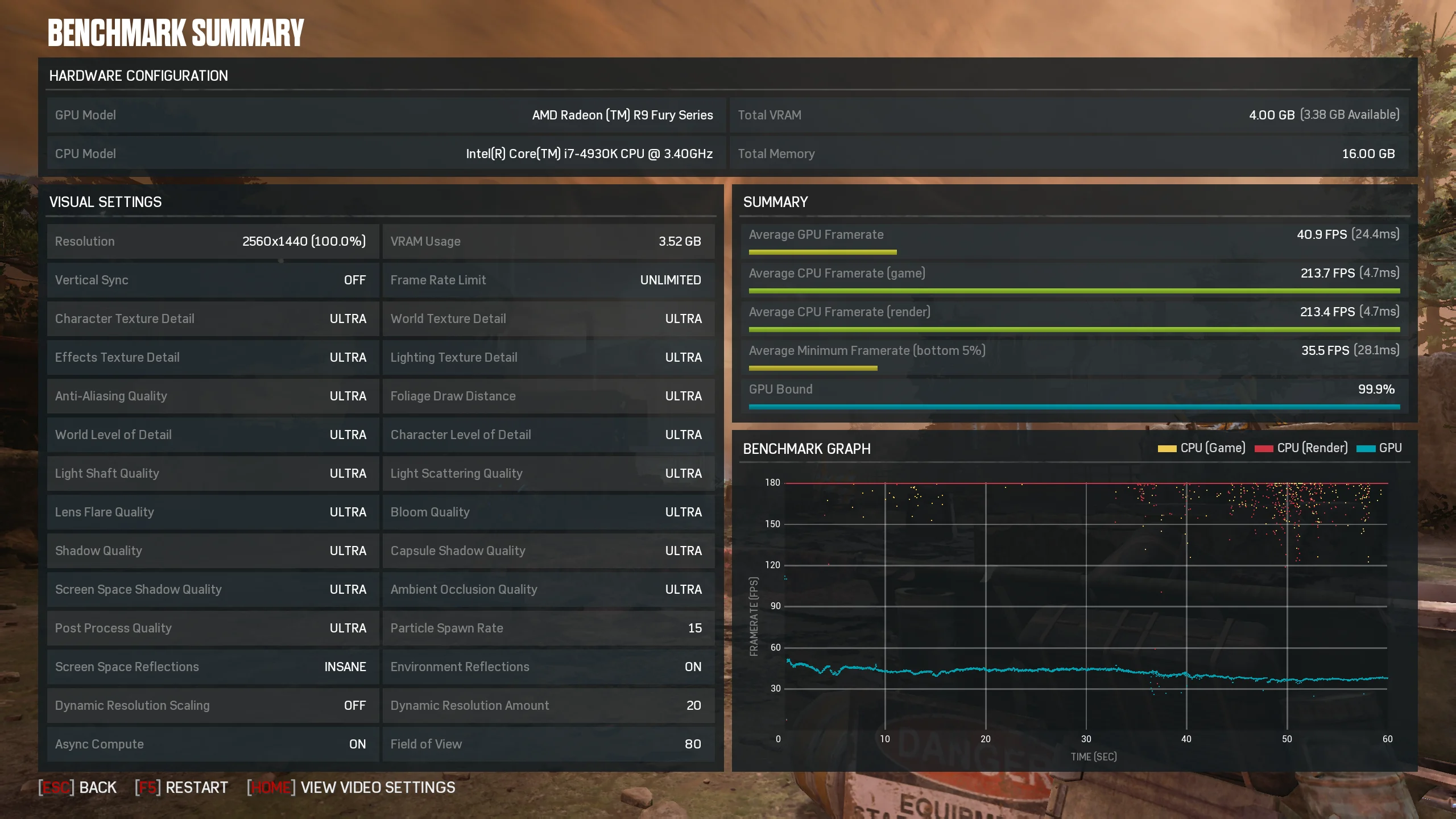
Task: Click Field of View value 80
Action: (693, 744)
